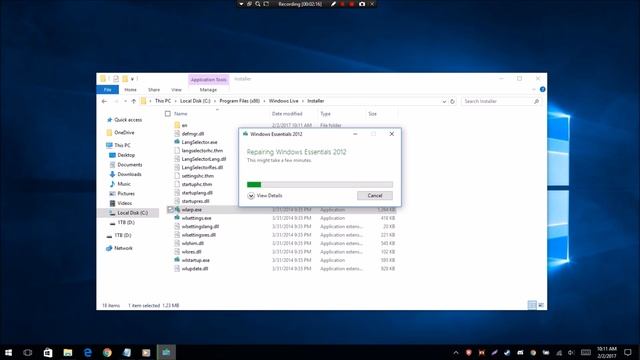Viewport: 640px width, 360px height.
Task: Select the wlupdate.dll file icon
Action: (177, 269)
